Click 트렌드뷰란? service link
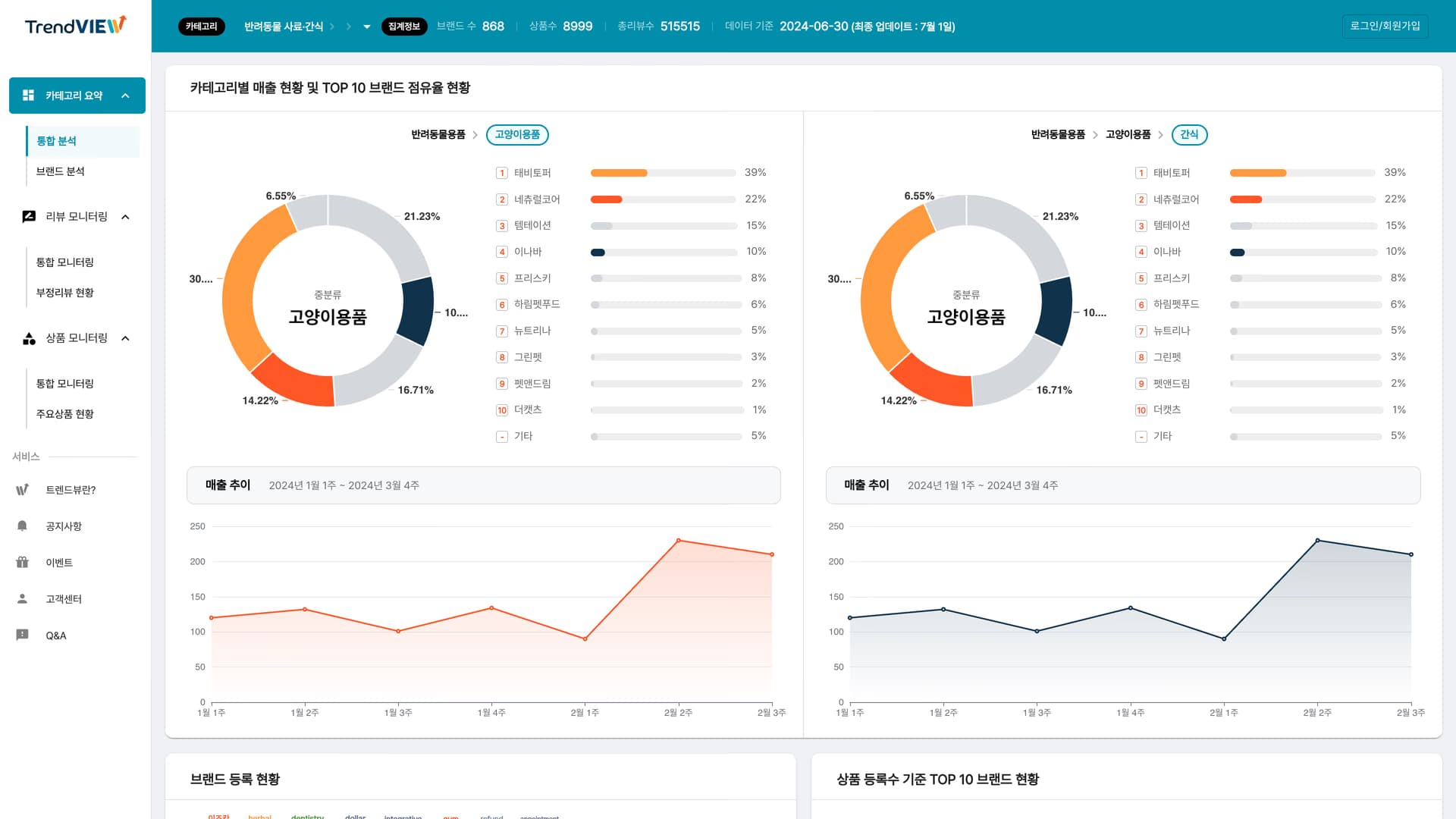Screen dimensions: 1456x819 click(x=71, y=490)
